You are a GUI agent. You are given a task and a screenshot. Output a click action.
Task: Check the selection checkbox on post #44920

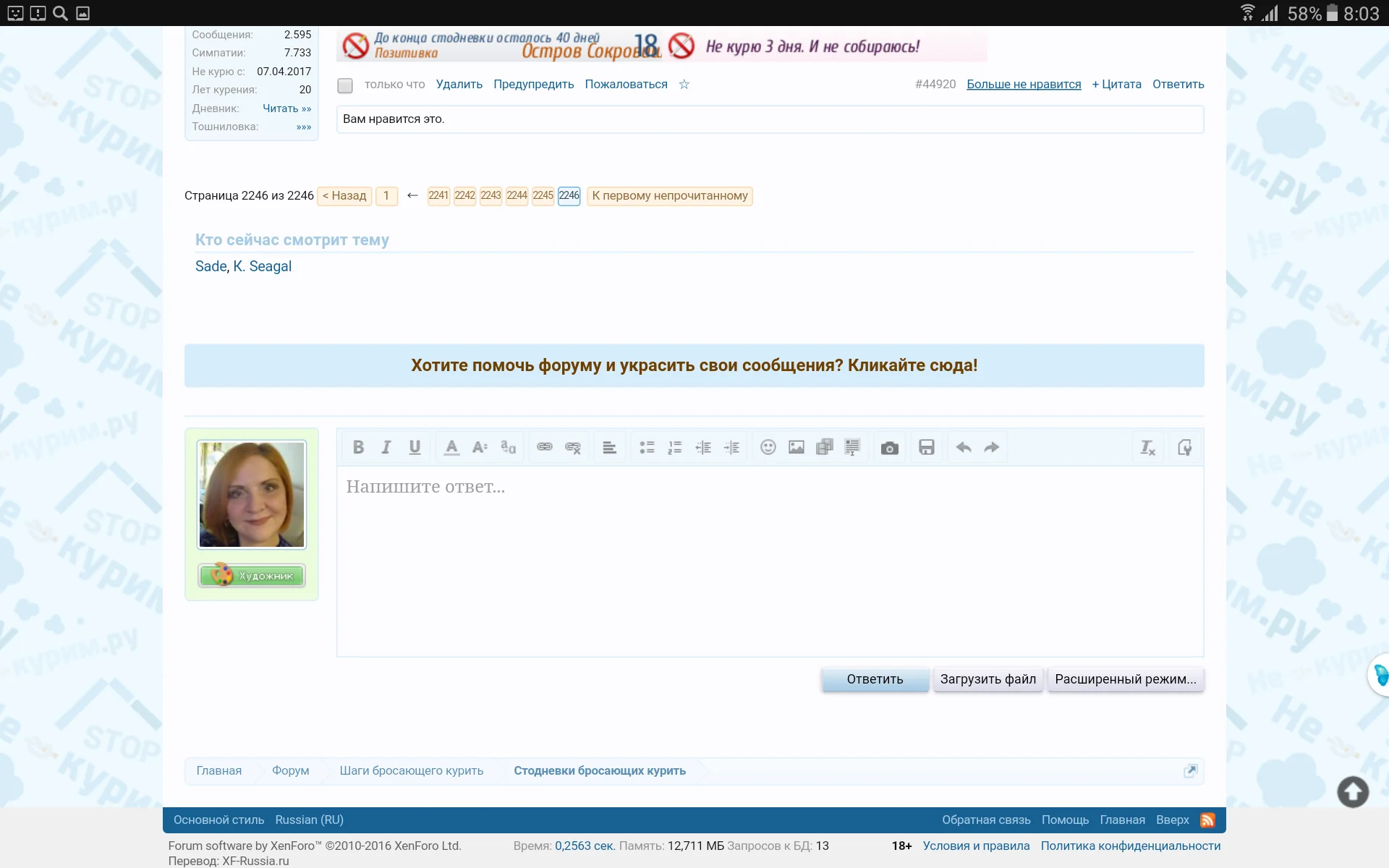coord(345,85)
